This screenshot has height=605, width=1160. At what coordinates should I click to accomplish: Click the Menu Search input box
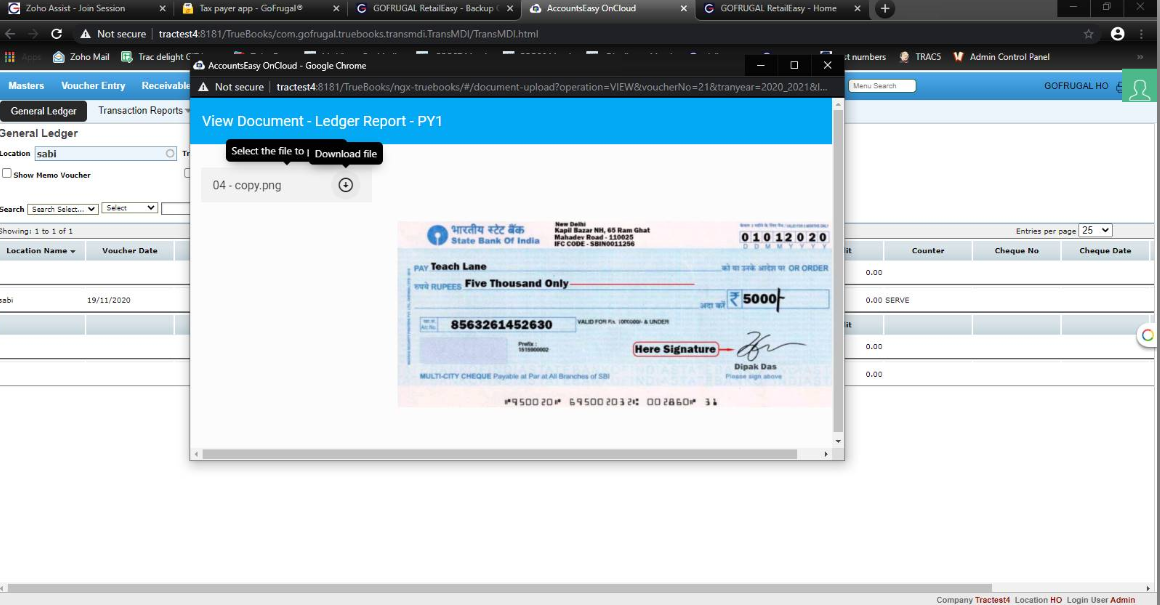[882, 86]
